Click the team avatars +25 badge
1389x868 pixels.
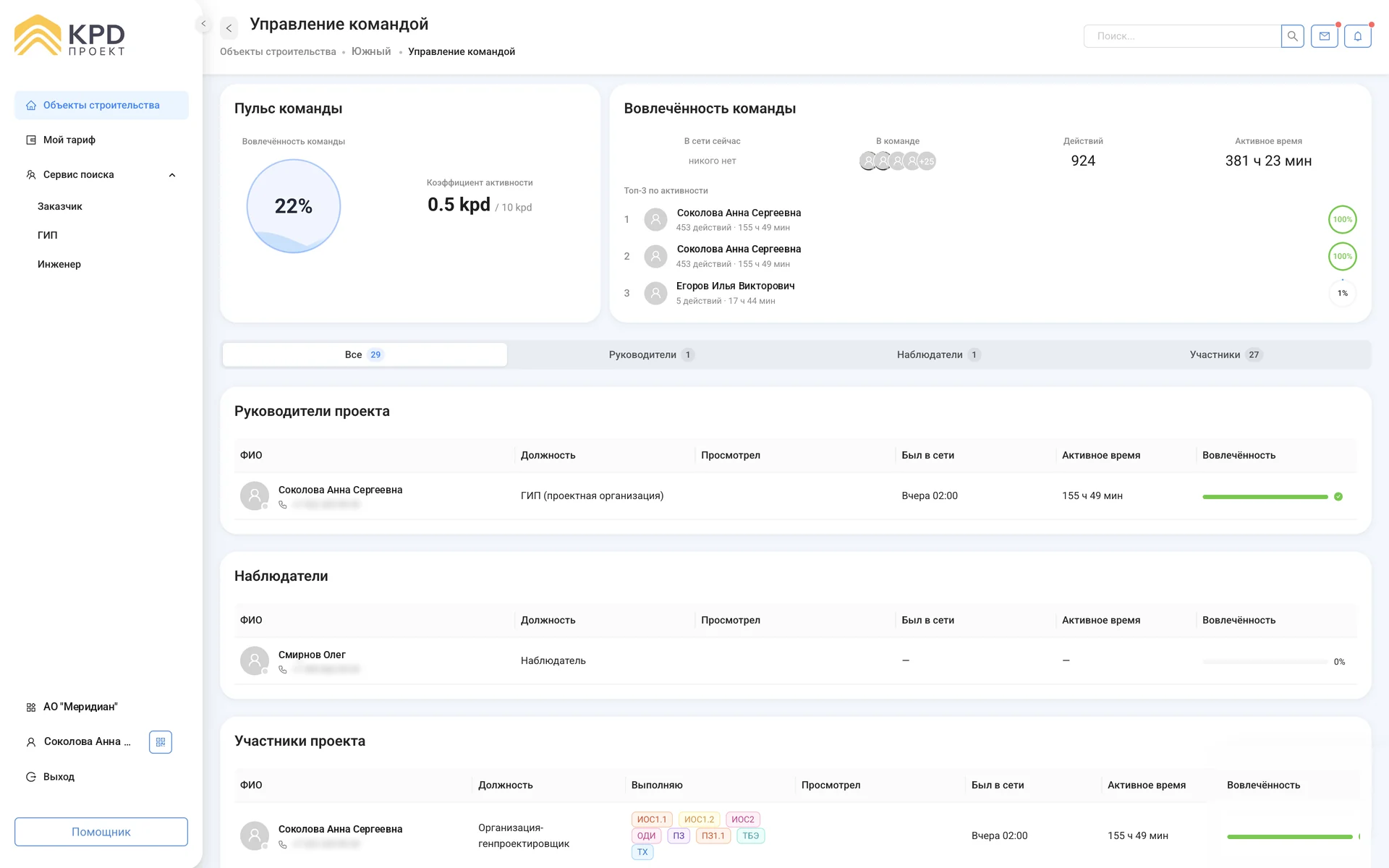(x=927, y=161)
